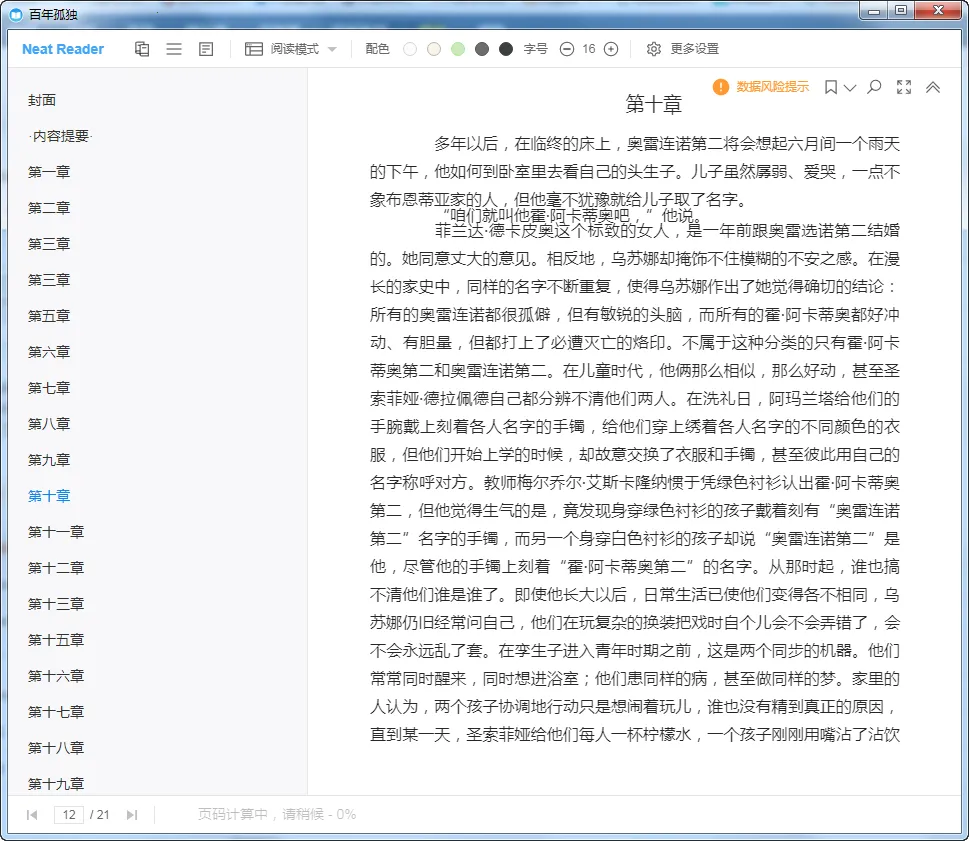
Task: Select the green background color swatch
Action: coord(458,49)
